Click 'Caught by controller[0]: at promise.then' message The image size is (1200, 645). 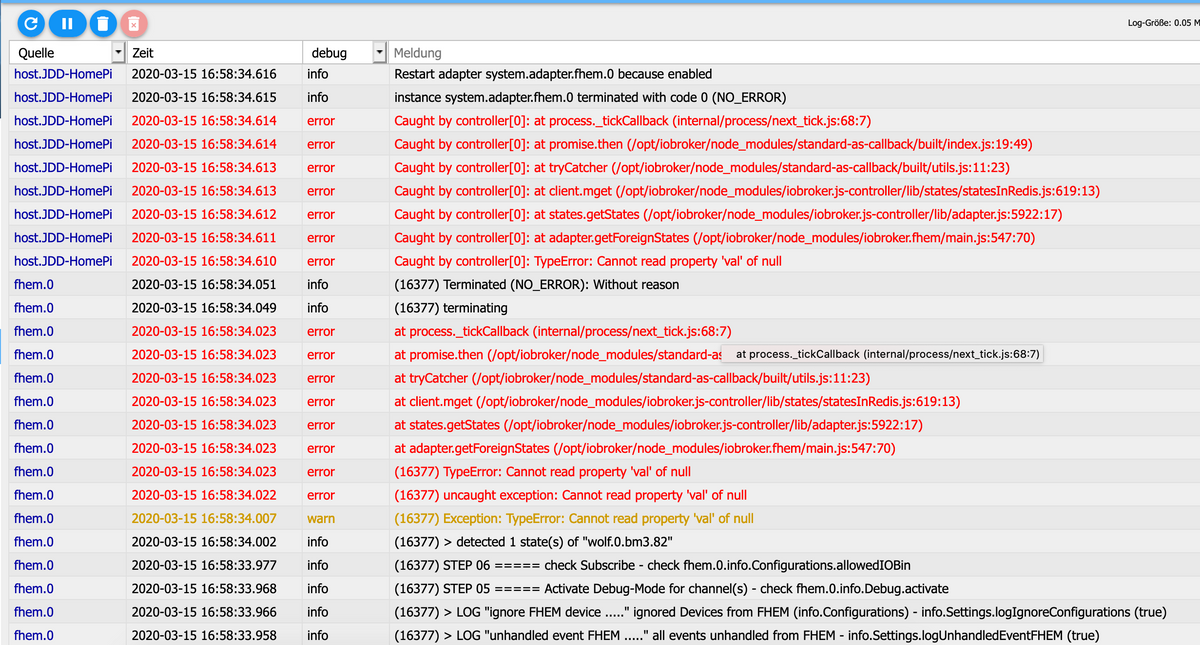tap(713, 144)
